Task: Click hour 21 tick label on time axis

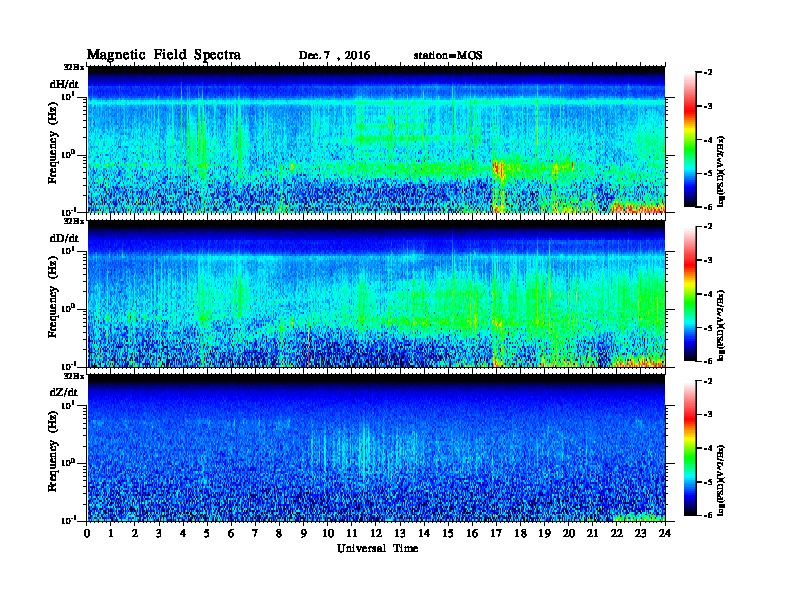Action: pos(592,534)
